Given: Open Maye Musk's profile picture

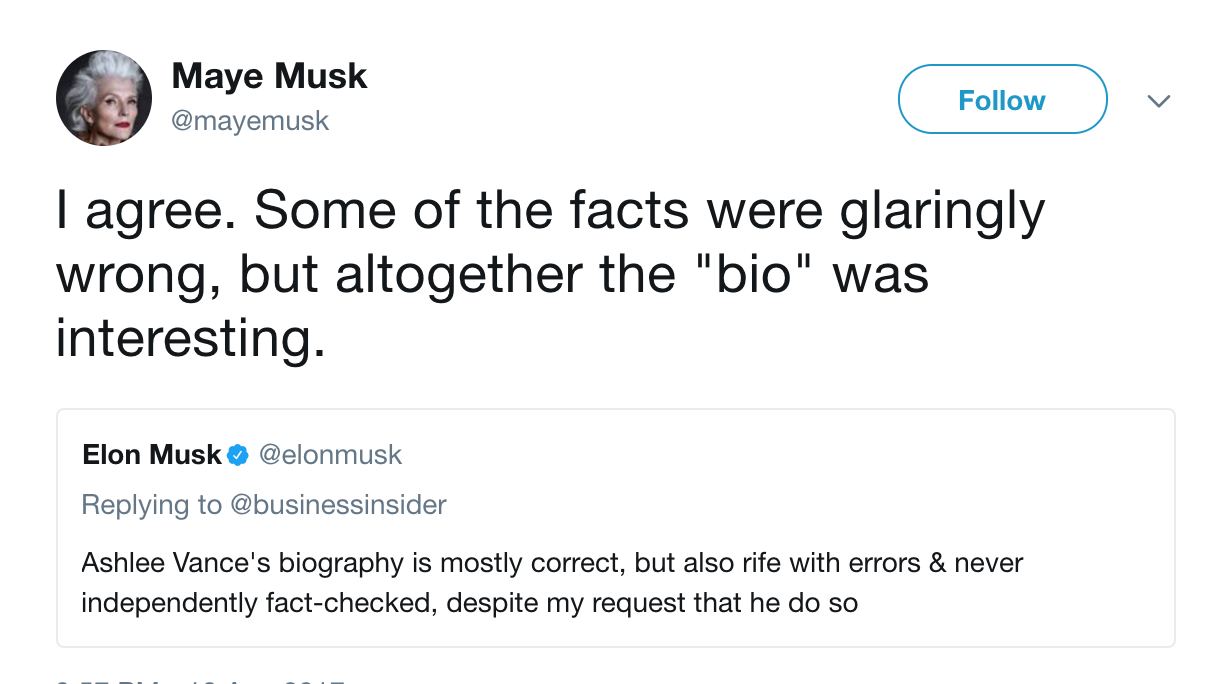Looking at the screenshot, I should [x=104, y=98].
